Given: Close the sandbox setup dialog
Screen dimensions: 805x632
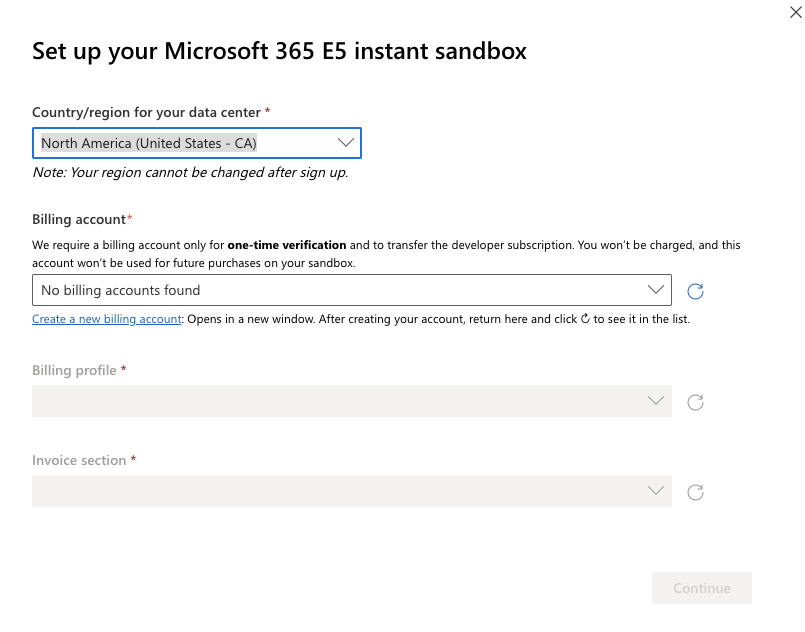Looking at the screenshot, I should pos(795,12).
